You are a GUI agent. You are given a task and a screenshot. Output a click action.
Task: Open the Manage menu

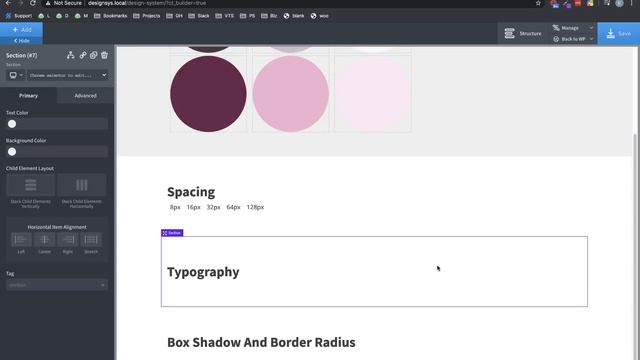(x=573, y=28)
